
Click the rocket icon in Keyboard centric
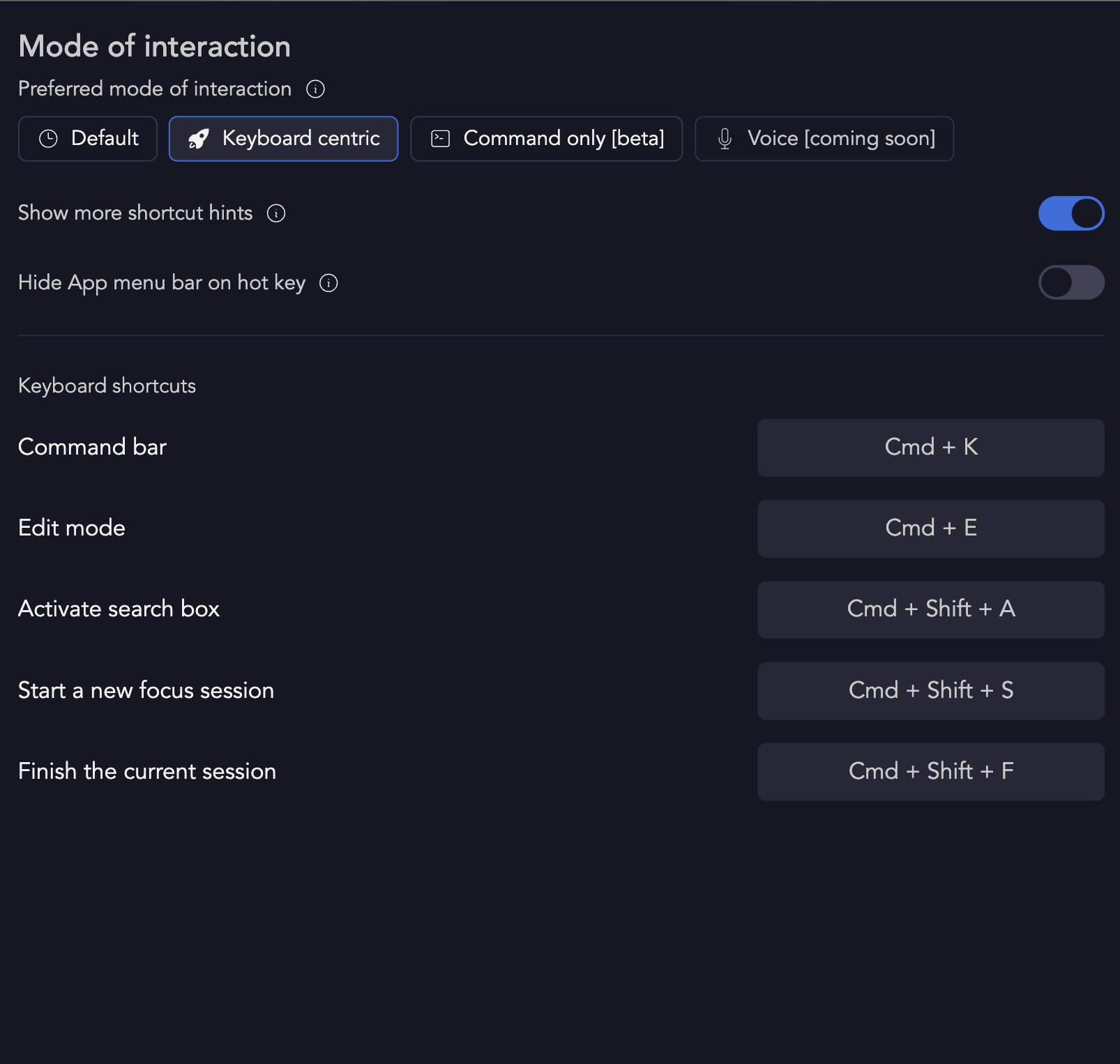pos(199,139)
